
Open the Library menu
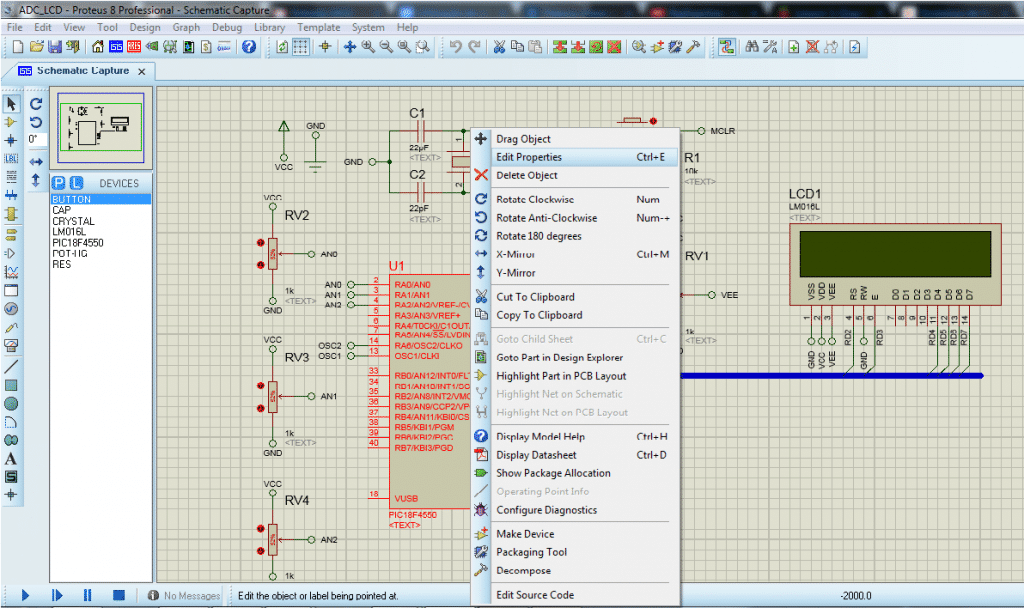270,27
